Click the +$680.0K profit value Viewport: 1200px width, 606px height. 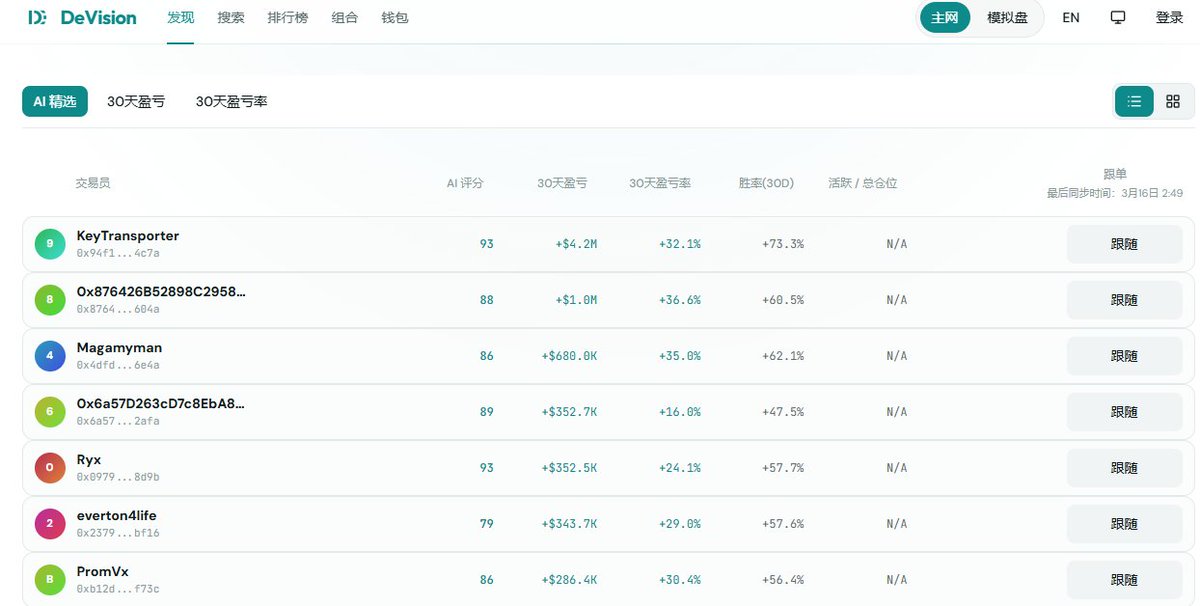tap(569, 356)
